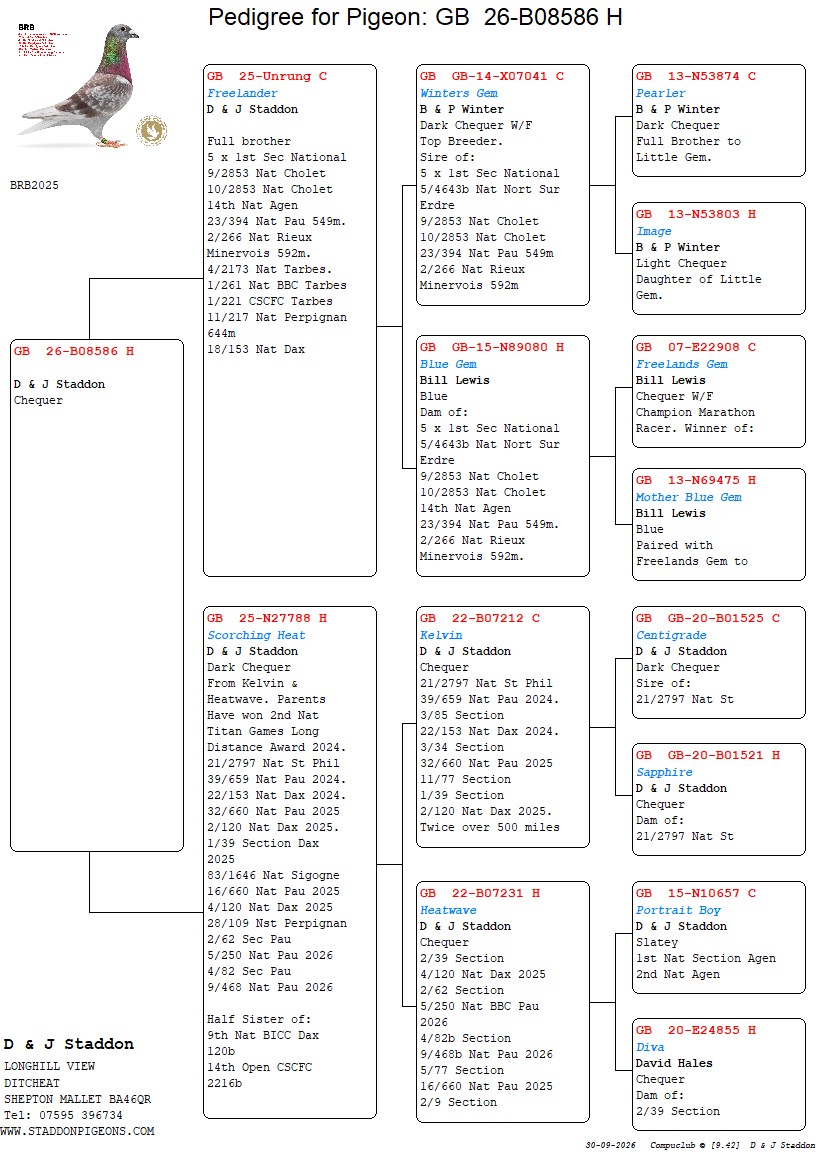The height and width of the screenshot is (1172, 816).
Task: Select ring number 'GB 25-N27788 H'
Action: click(267, 618)
